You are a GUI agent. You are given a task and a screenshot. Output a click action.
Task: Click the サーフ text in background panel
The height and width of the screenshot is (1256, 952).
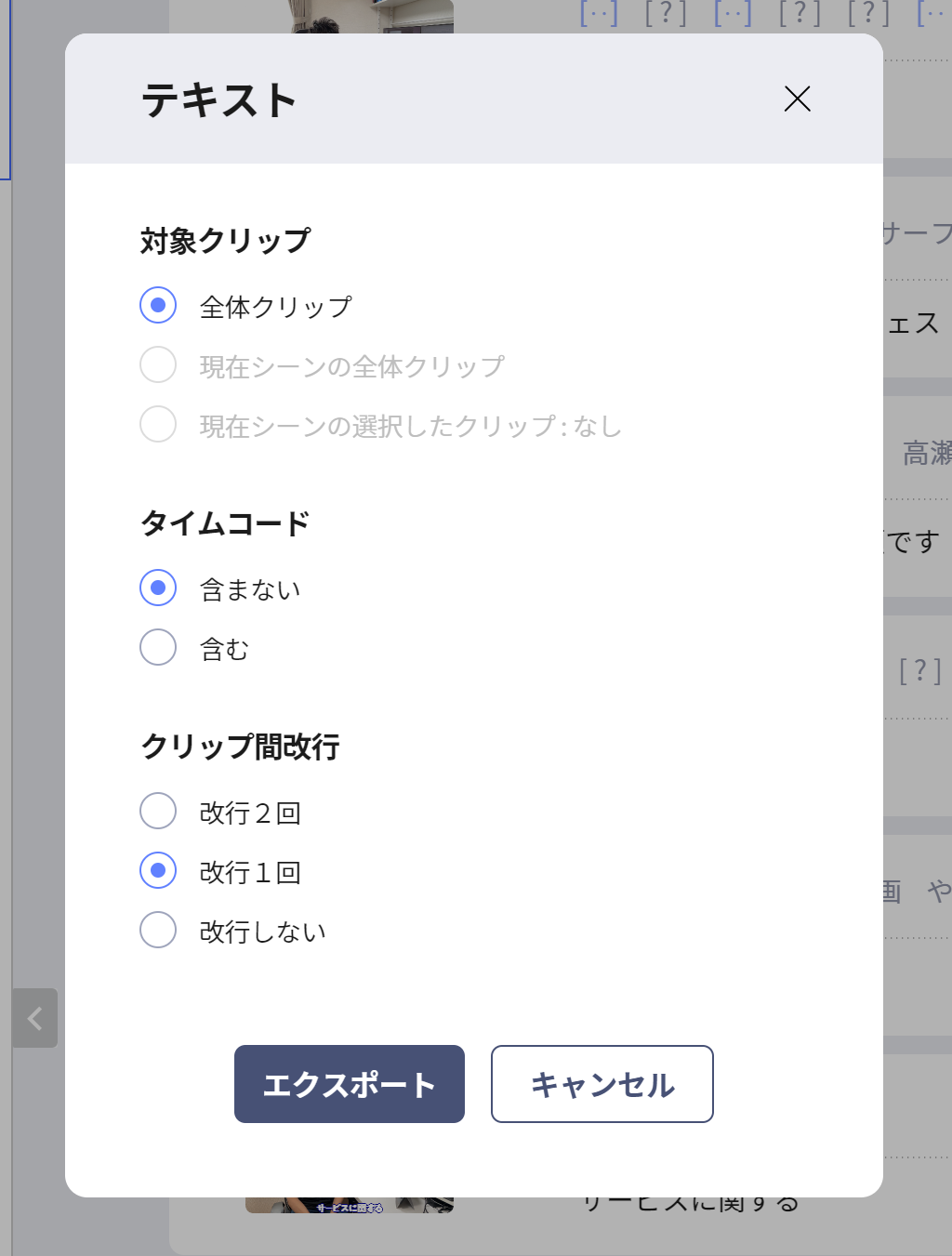click(917, 233)
